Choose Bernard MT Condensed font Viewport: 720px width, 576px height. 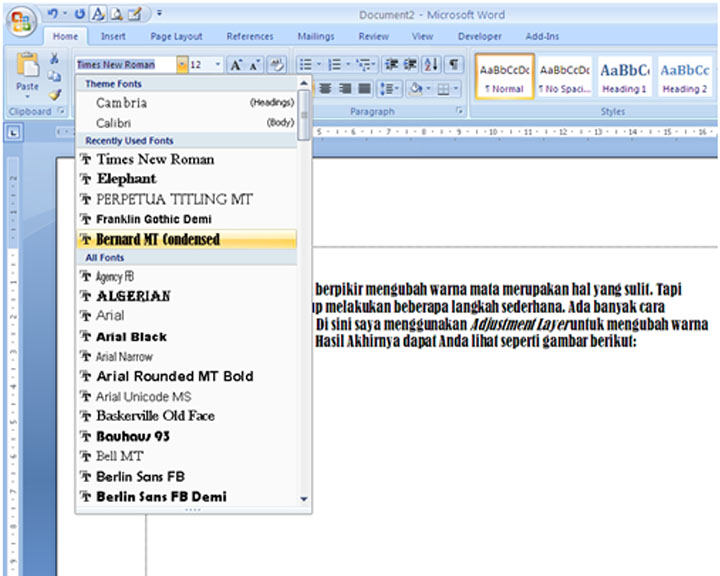pos(186,239)
